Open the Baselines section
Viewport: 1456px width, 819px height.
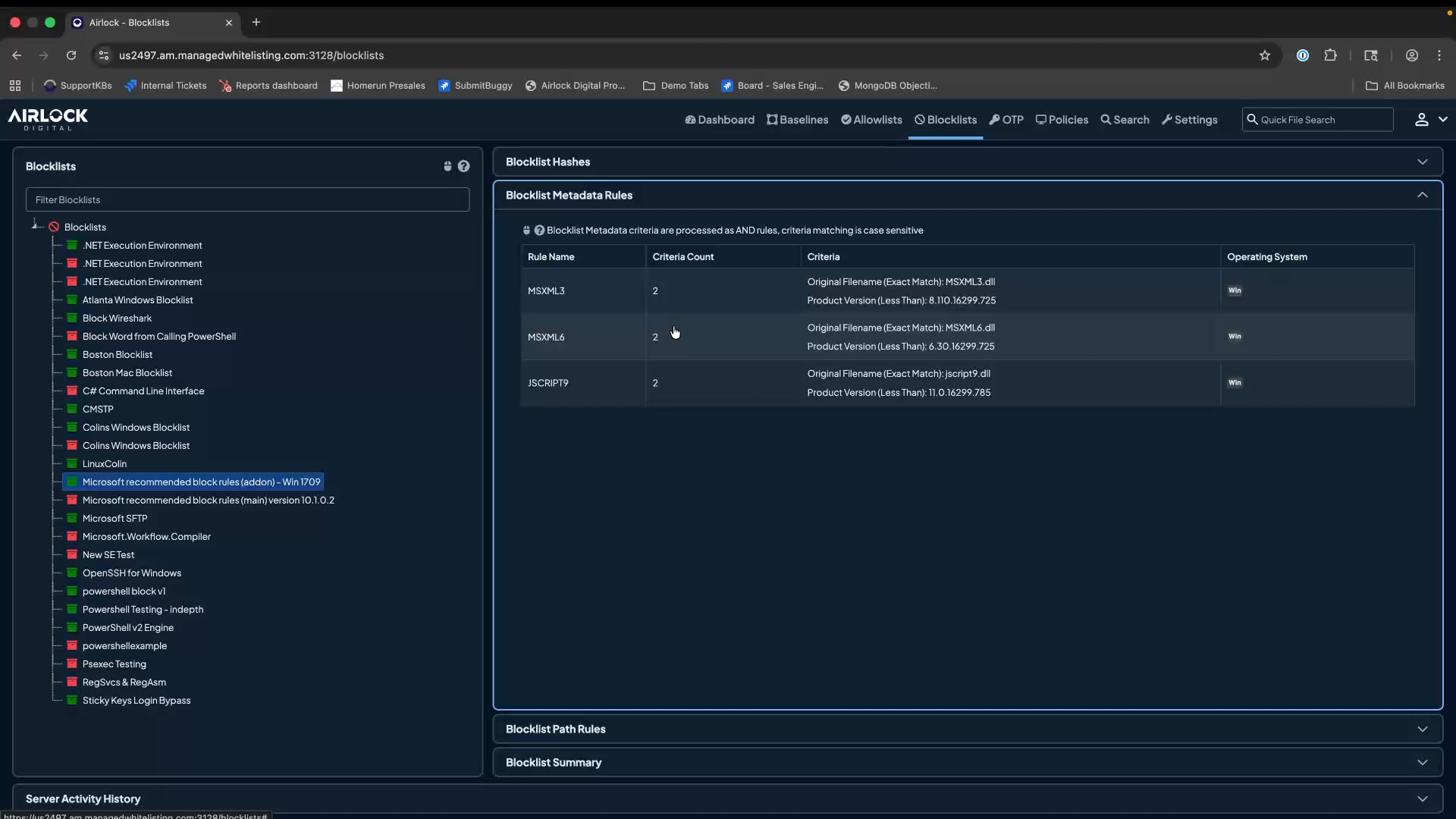pyautogui.click(x=797, y=119)
